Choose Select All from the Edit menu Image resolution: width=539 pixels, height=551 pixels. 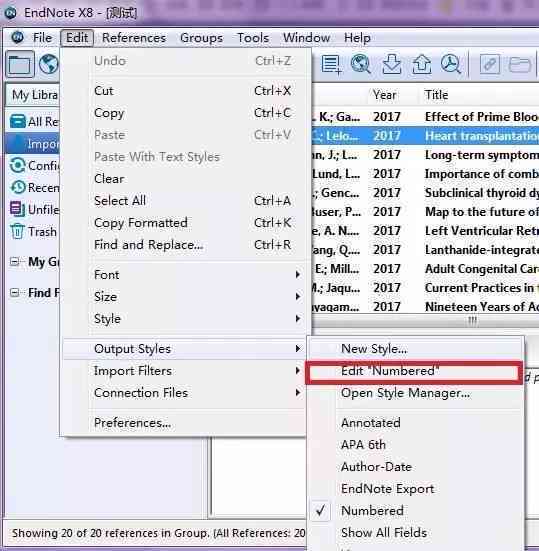[186, 201]
